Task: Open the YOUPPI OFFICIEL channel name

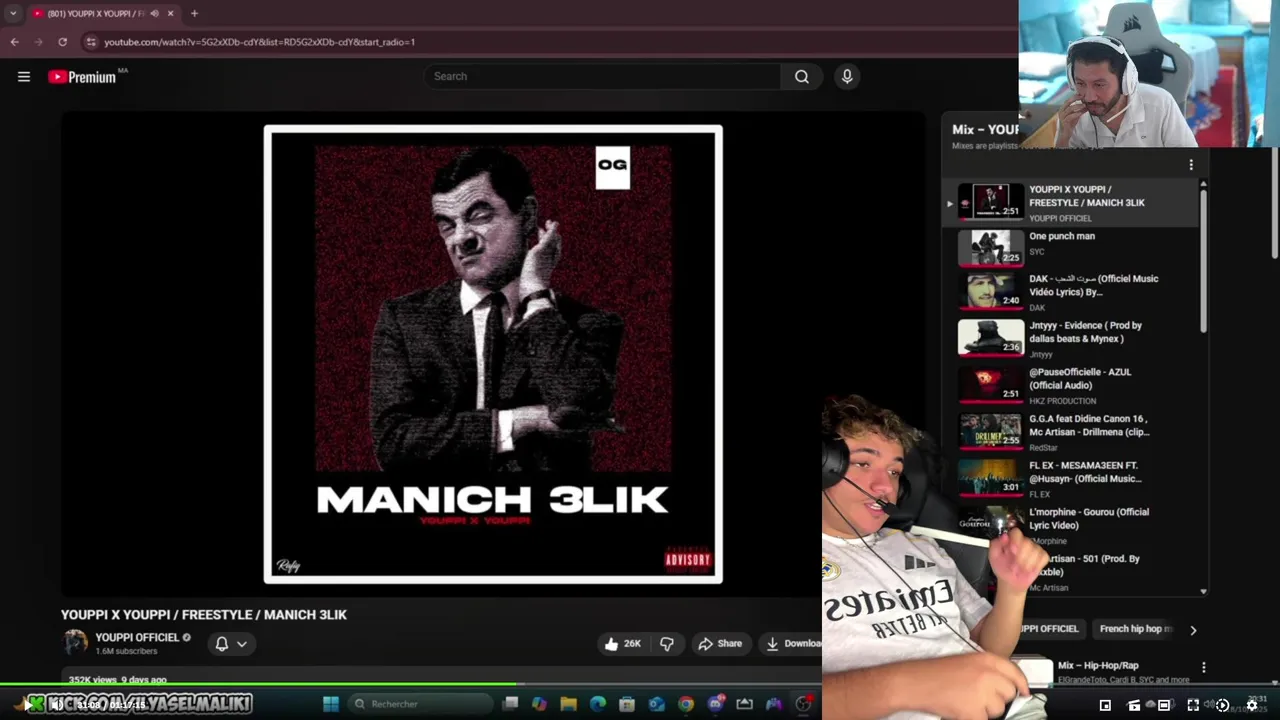Action: pyautogui.click(x=137, y=637)
